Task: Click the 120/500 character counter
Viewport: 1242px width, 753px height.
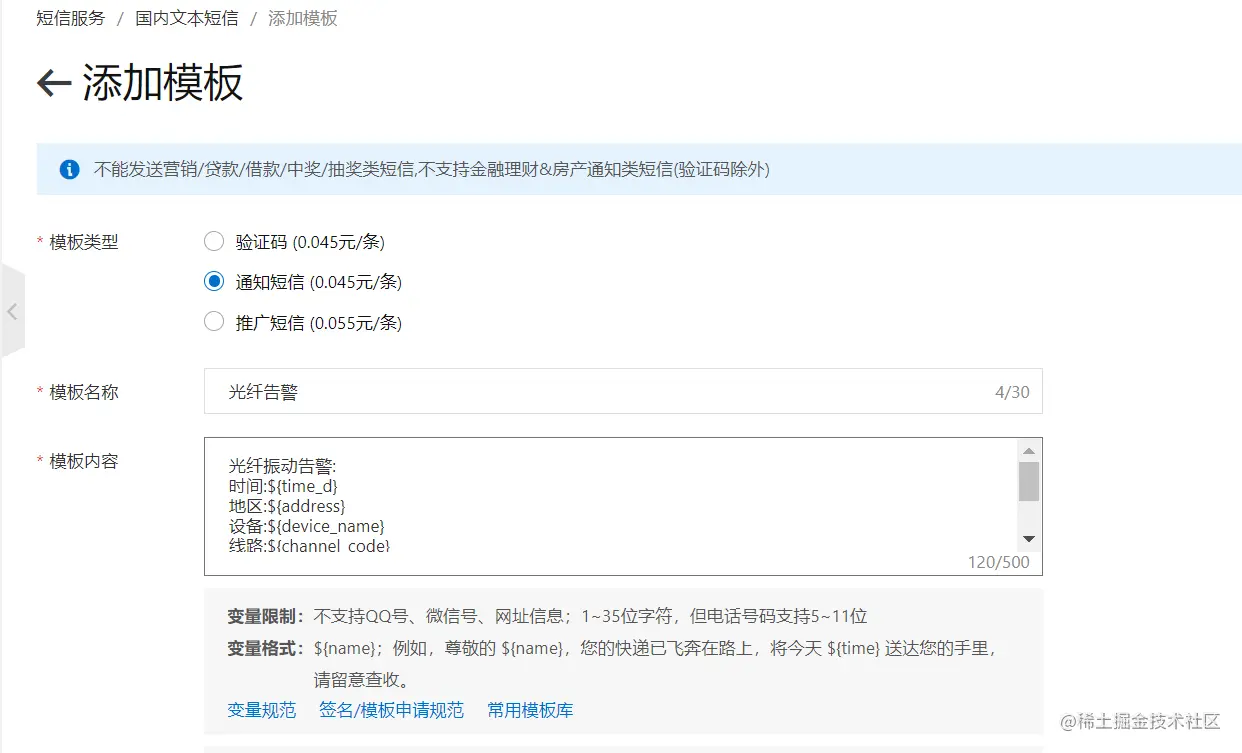Action: tap(998, 562)
